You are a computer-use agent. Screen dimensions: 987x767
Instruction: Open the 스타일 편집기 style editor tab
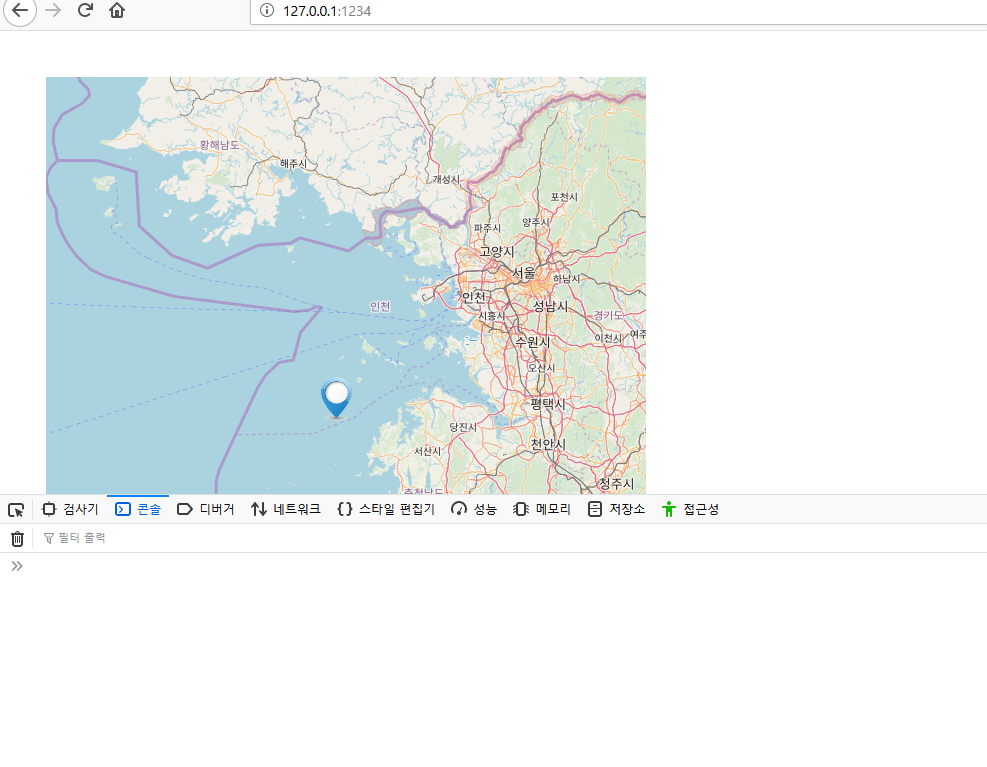click(386, 509)
